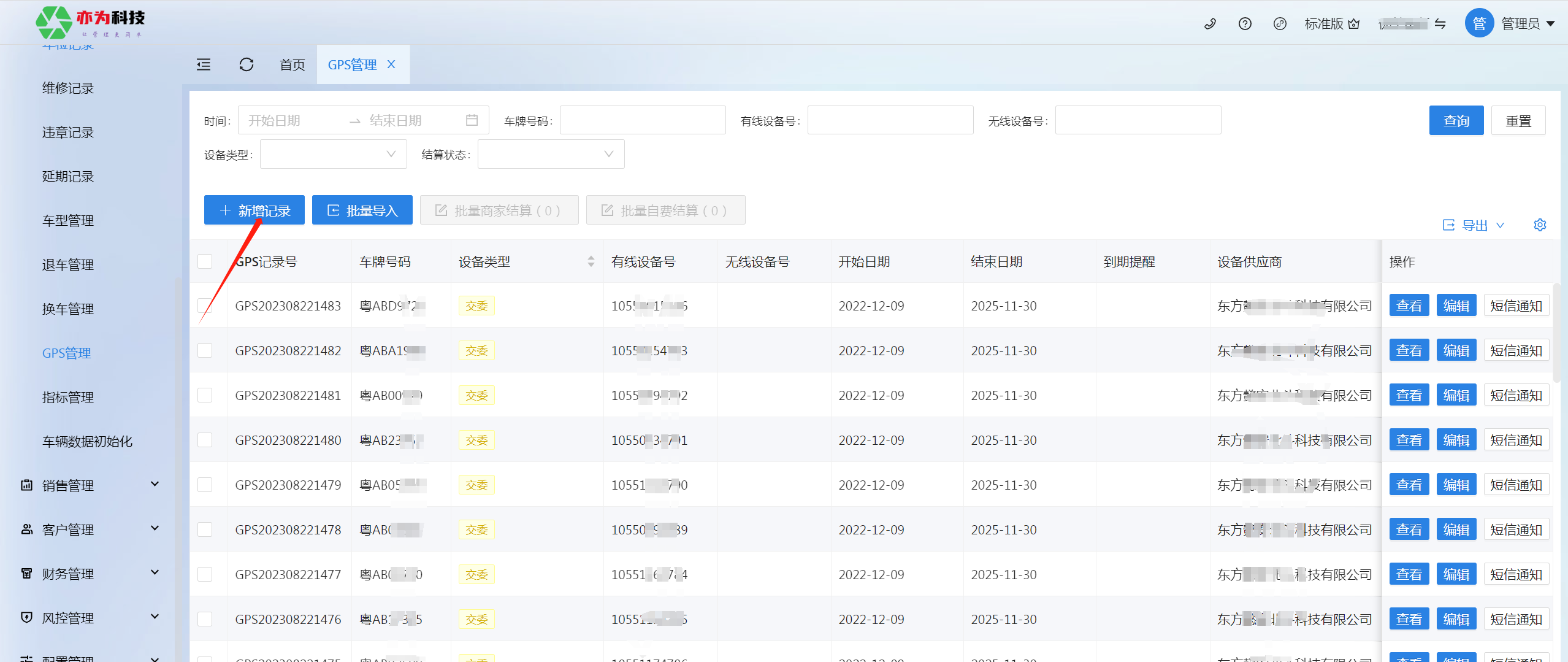Click the 新增记录 button
The width and height of the screenshot is (1568, 662).
tap(254, 210)
